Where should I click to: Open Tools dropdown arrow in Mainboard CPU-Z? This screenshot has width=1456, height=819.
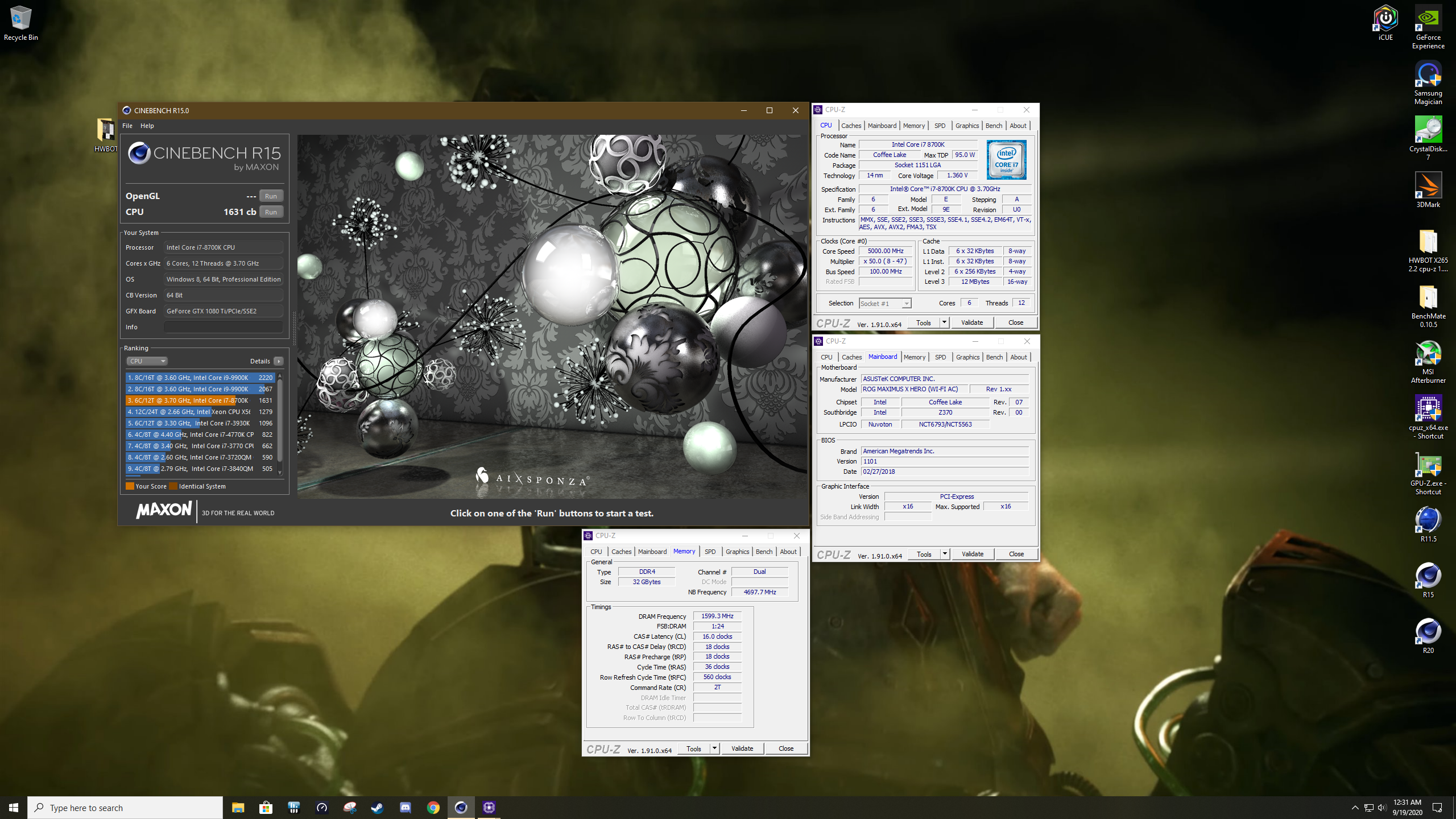click(945, 554)
